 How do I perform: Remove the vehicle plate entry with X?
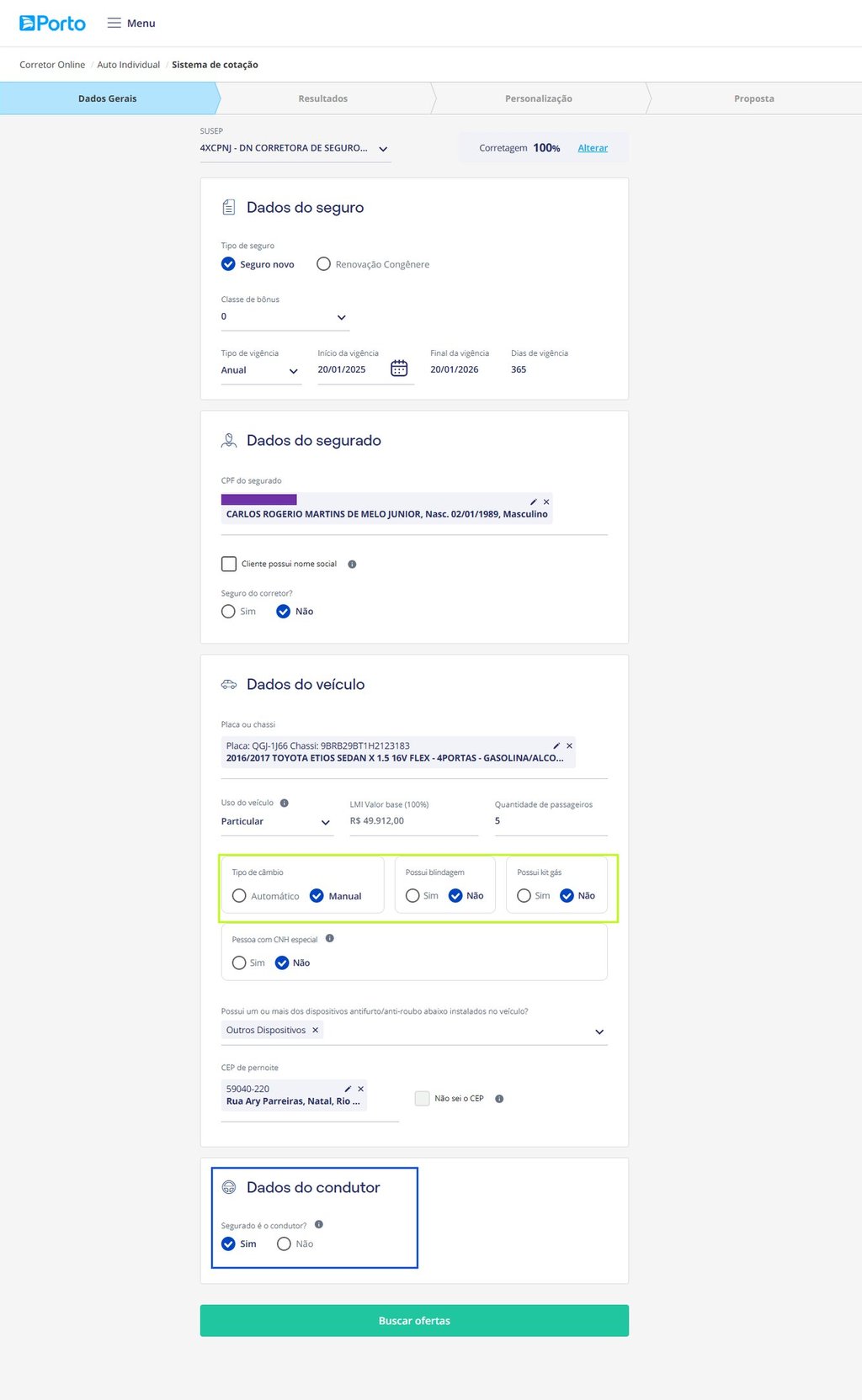[x=569, y=746]
